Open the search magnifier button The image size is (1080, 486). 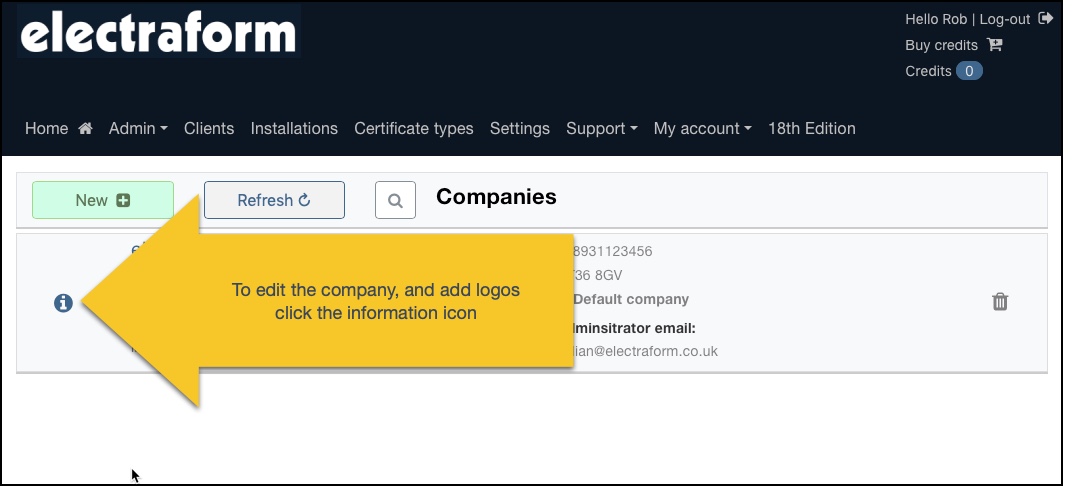coord(395,200)
